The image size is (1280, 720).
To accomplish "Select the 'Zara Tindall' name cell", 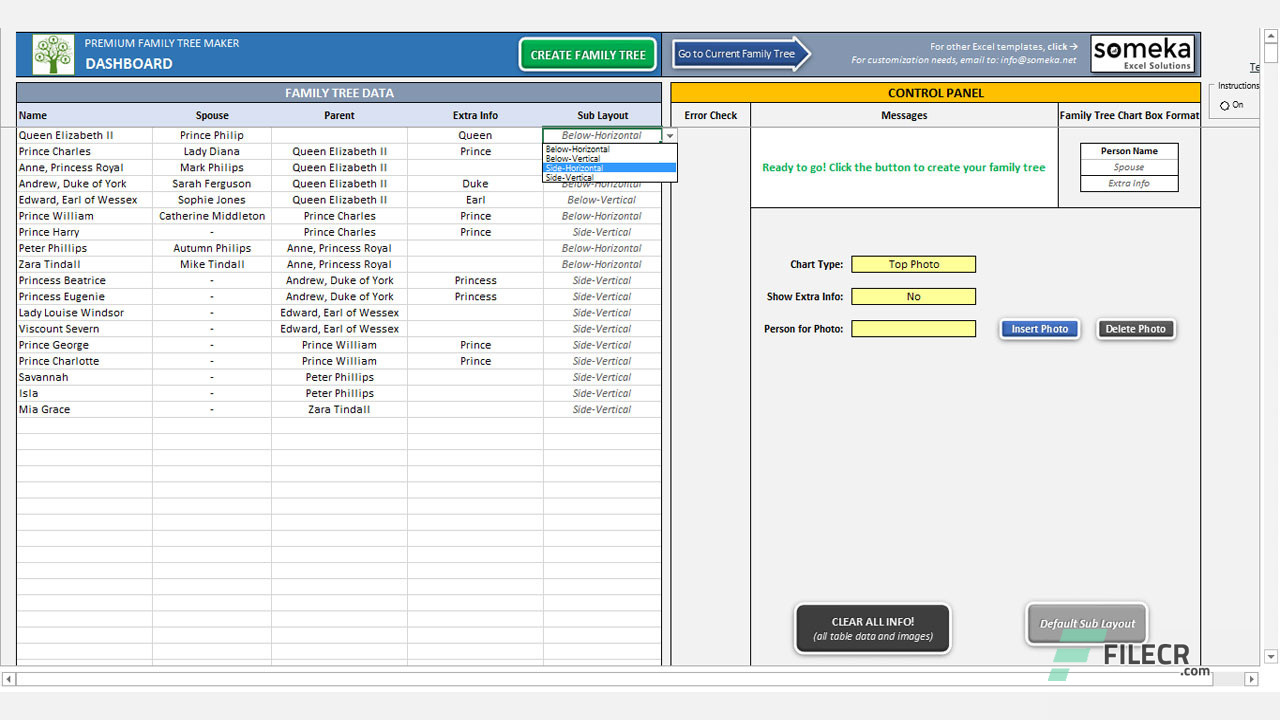I will point(84,264).
